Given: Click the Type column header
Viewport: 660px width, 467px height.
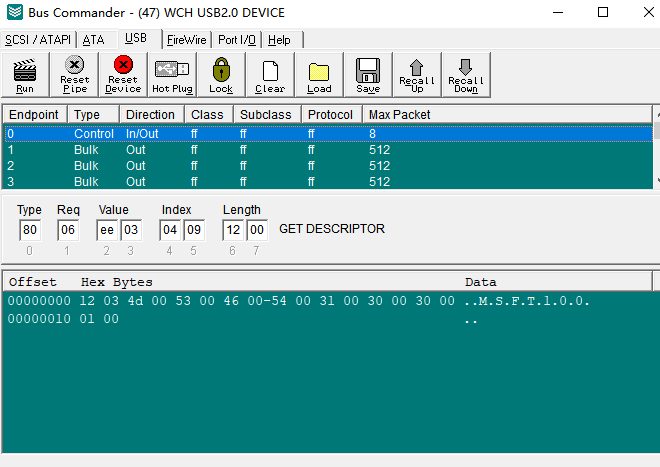Looking at the screenshot, I should (93, 115).
